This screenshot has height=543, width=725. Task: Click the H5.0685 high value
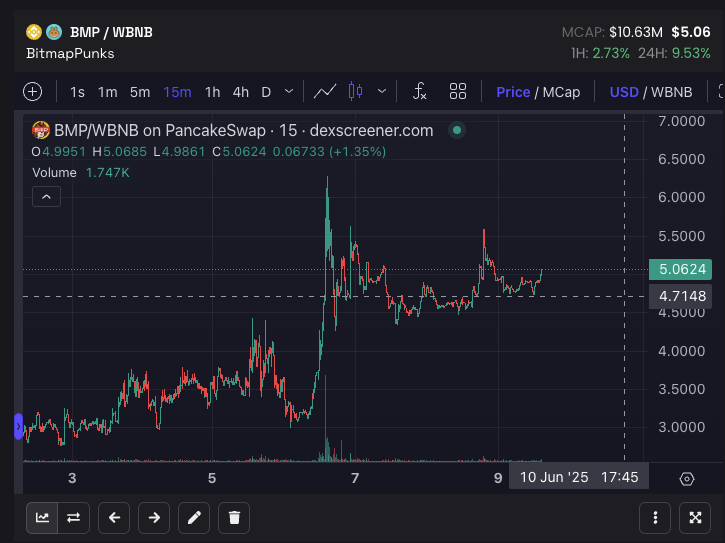click(x=119, y=152)
